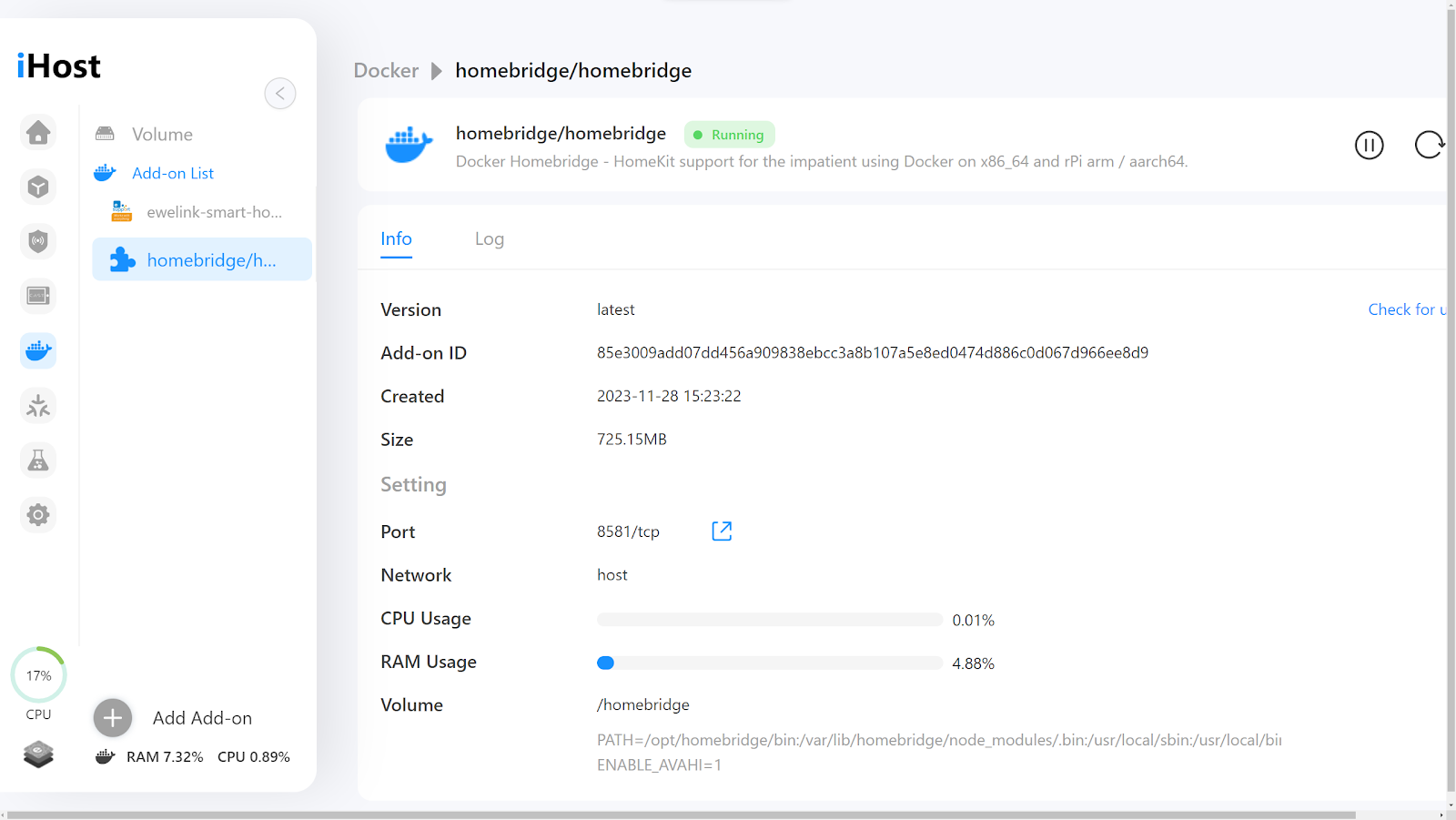Click the Add-on ID hash value
This screenshot has height=820, width=1456.
tap(873, 352)
